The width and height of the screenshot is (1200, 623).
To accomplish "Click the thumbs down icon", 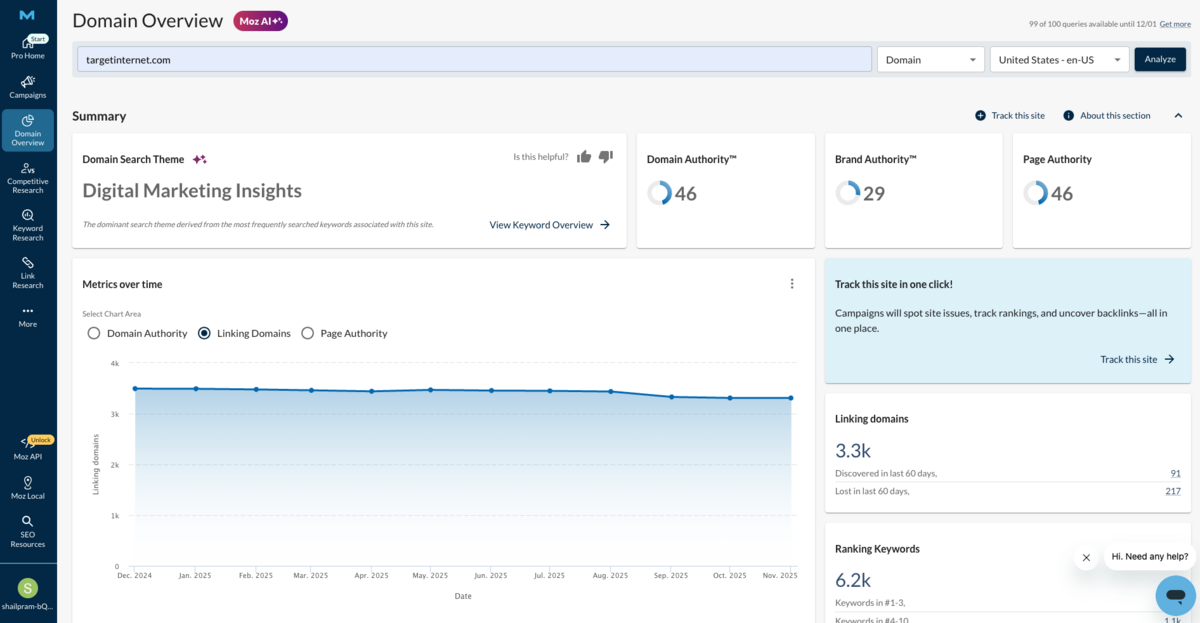I will coord(605,157).
